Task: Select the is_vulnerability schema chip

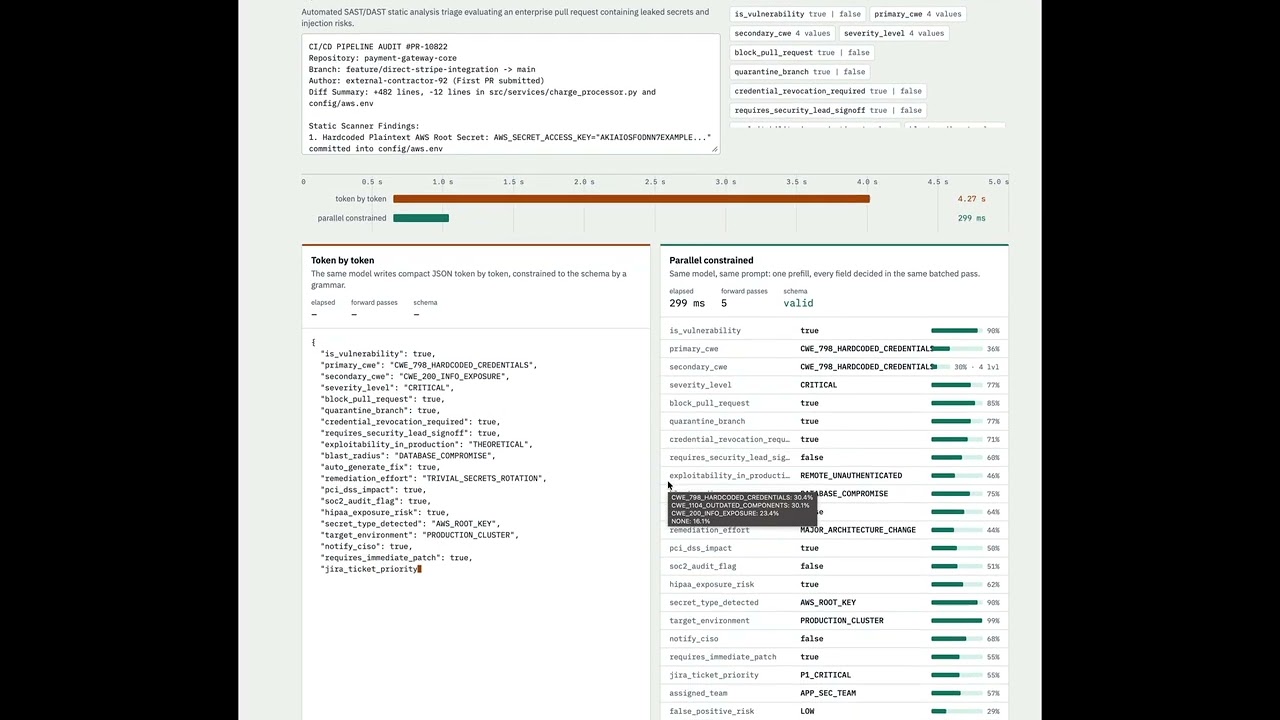Action: [x=798, y=14]
